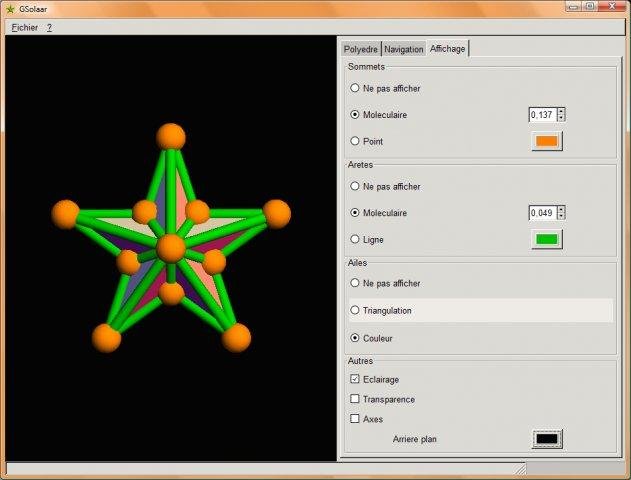Screen dimensions: 631x480
Task: Click the GSolaar star icon in title bar
Action: (11, 8)
